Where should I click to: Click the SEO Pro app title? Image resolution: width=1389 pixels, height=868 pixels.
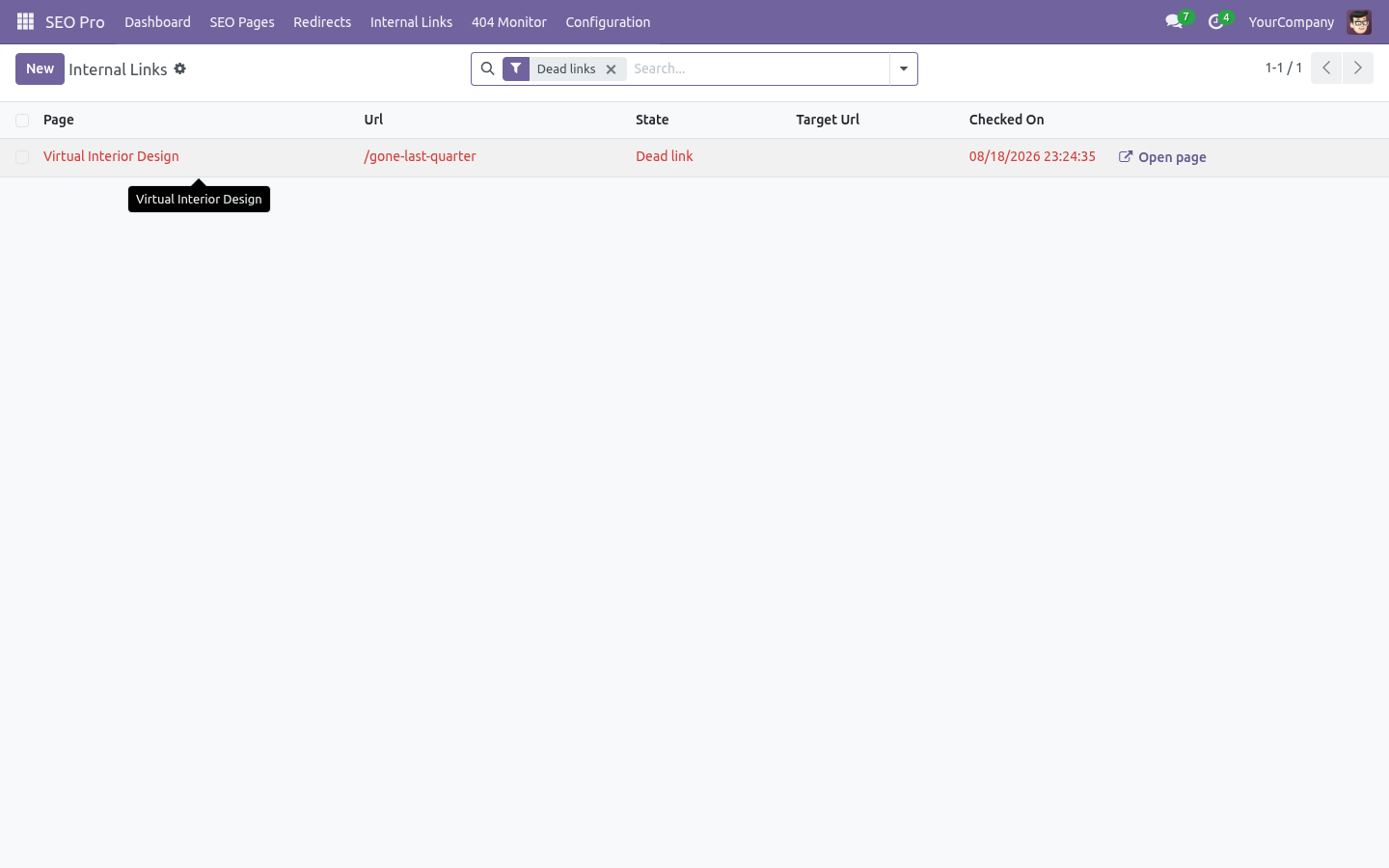tap(75, 21)
